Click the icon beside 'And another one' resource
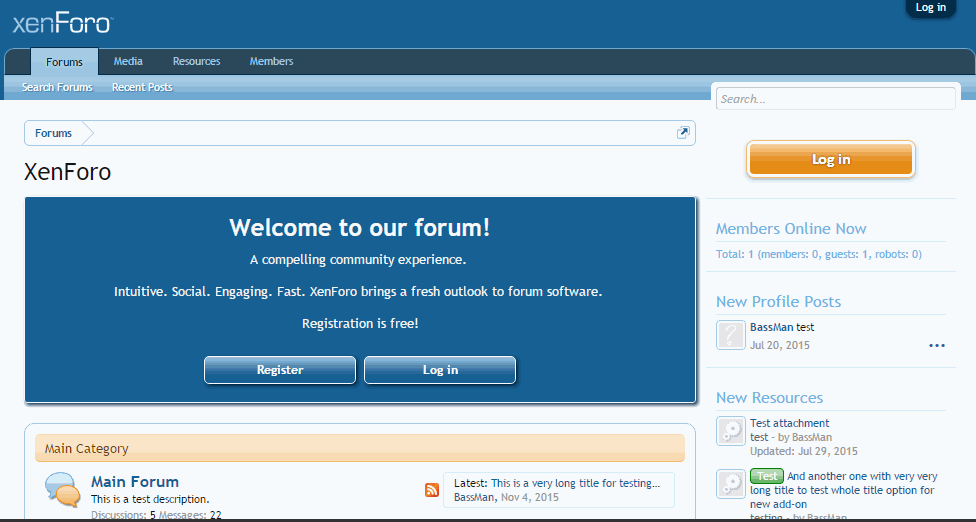The height and width of the screenshot is (522, 976). point(731,484)
